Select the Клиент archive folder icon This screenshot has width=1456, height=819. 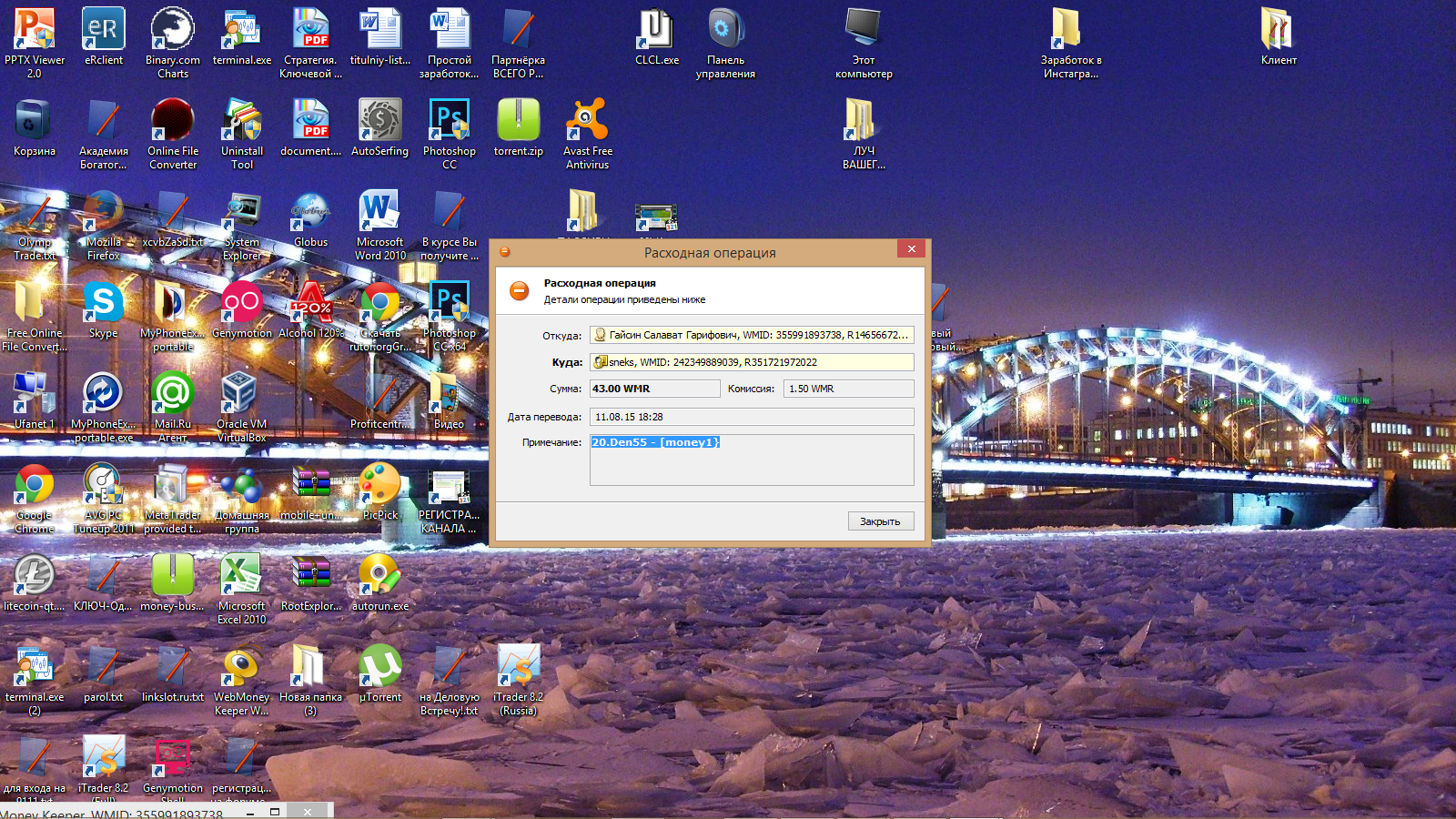pos(1279,36)
